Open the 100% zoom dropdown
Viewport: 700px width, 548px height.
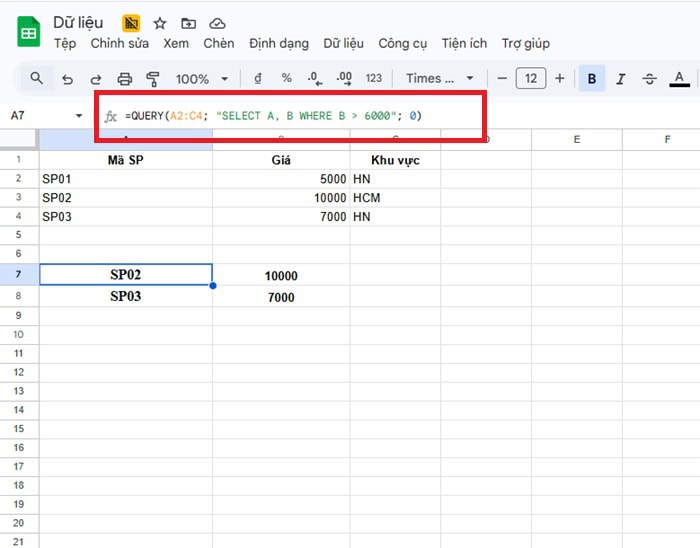tap(202, 79)
